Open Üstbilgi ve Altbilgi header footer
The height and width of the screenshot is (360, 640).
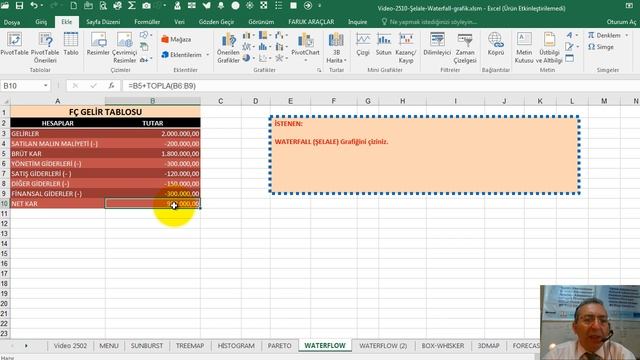pos(549,48)
